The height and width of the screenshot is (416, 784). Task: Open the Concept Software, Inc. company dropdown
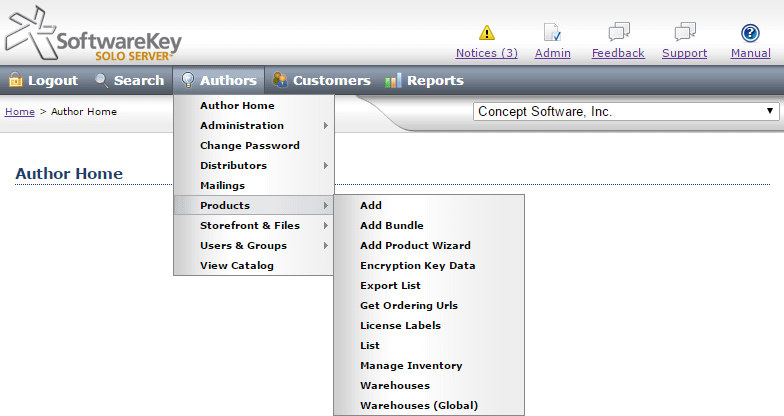click(x=626, y=112)
